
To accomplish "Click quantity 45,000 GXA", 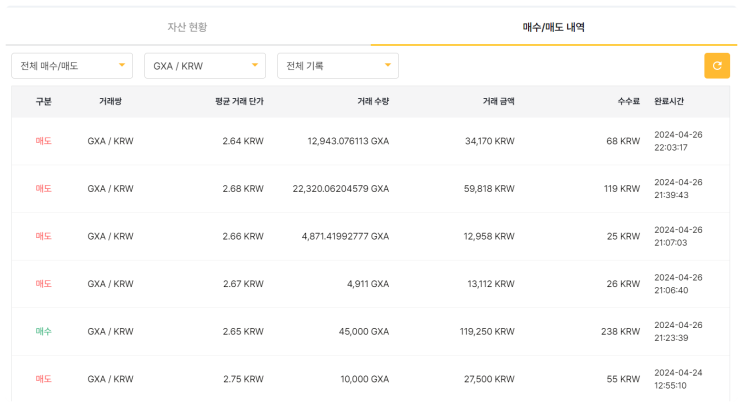I will tap(364, 332).
